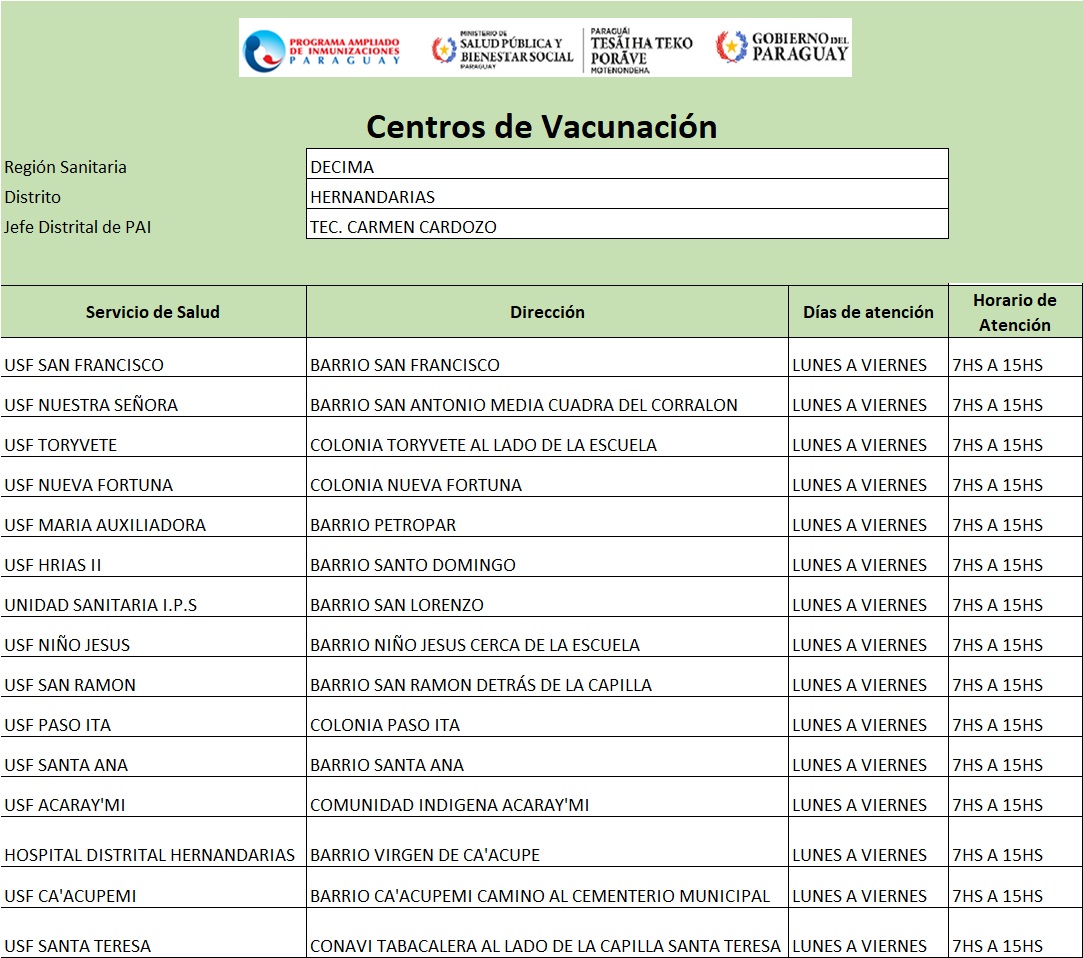Click the HOSPITAL DISTRITAL HERNANDARIAS cell

click(150, 855)
